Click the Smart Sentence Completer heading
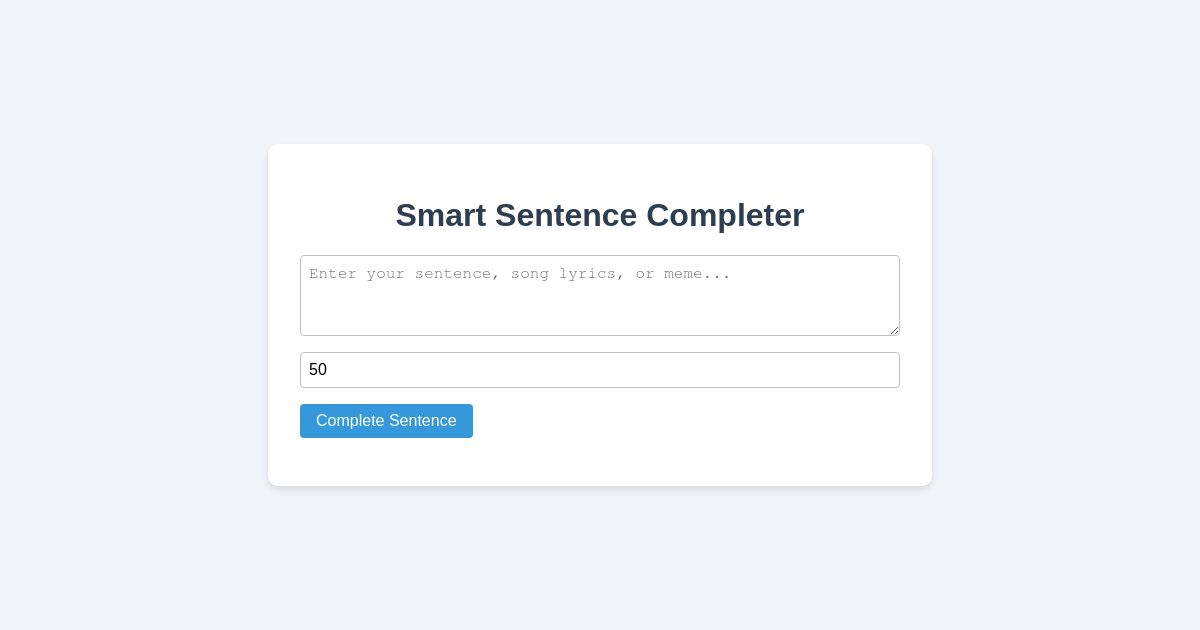This screenshot has height=630, width=1200. coord(600,215)
